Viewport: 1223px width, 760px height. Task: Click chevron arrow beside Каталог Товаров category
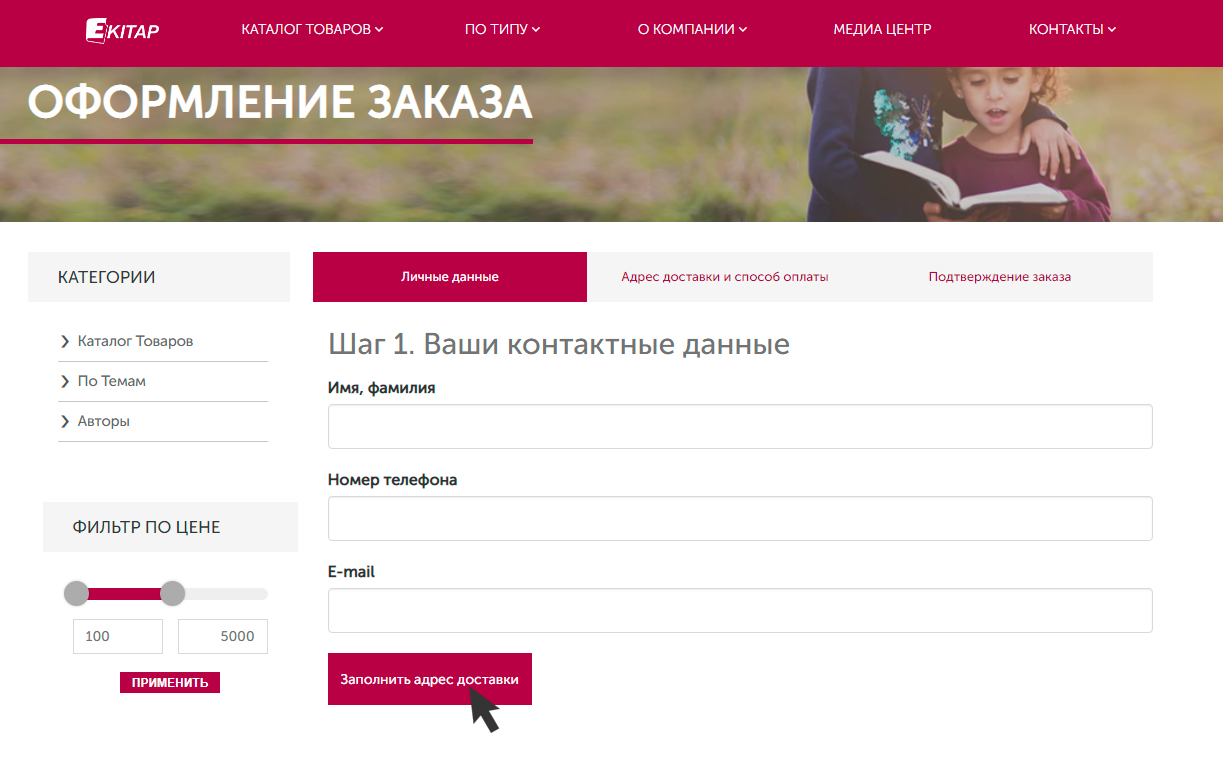tap(65, 342)
